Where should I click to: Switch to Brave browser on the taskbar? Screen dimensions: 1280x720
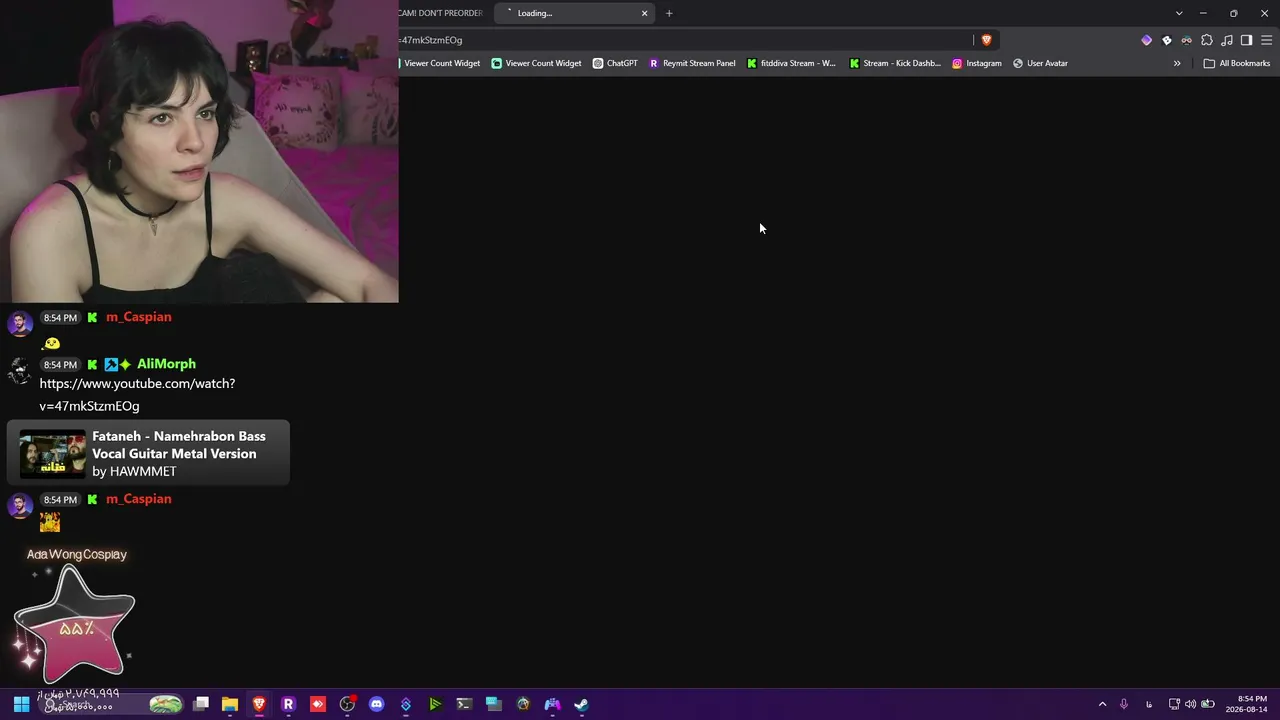pos(259,704)
